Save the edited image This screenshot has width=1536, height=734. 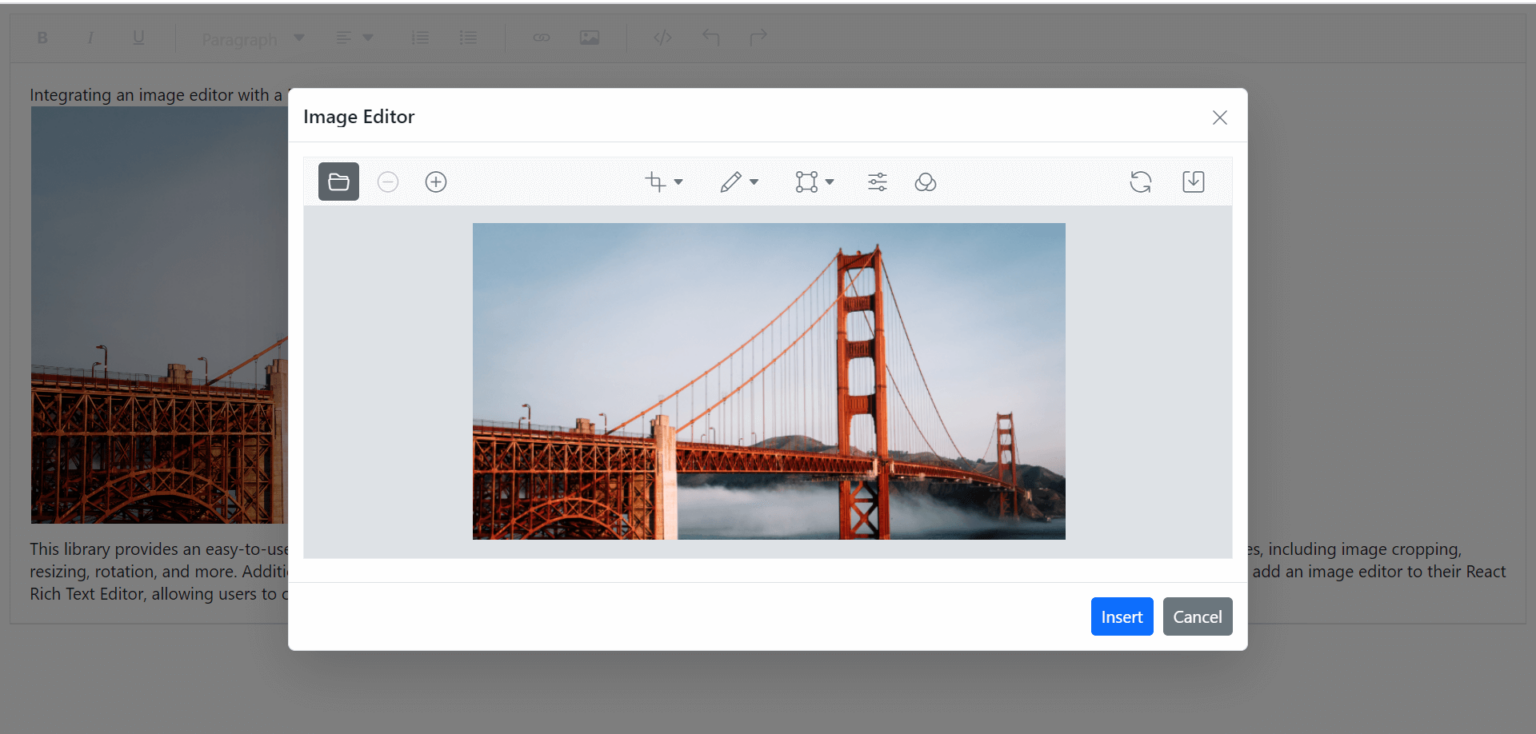tap(1192, 181)
